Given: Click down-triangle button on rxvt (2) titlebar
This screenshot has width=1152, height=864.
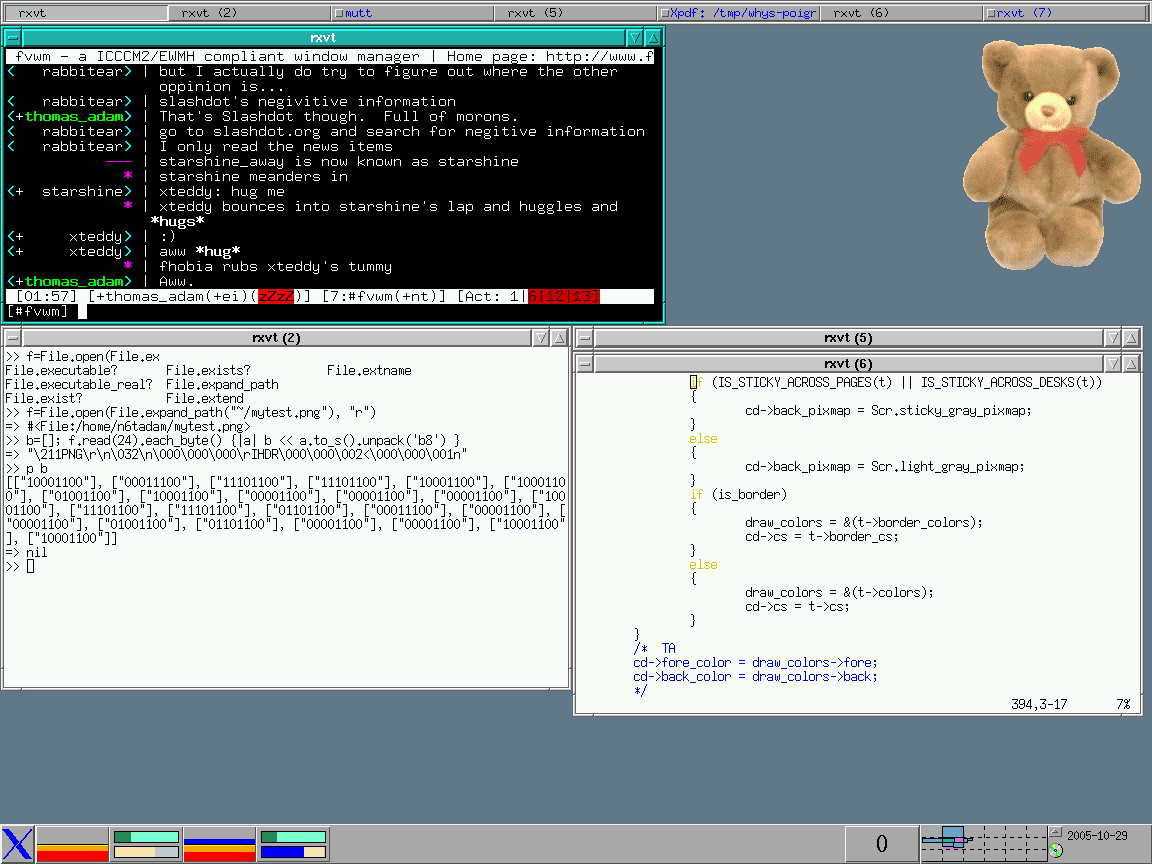Looking at the screenshot, I should [x=541, y=338].
